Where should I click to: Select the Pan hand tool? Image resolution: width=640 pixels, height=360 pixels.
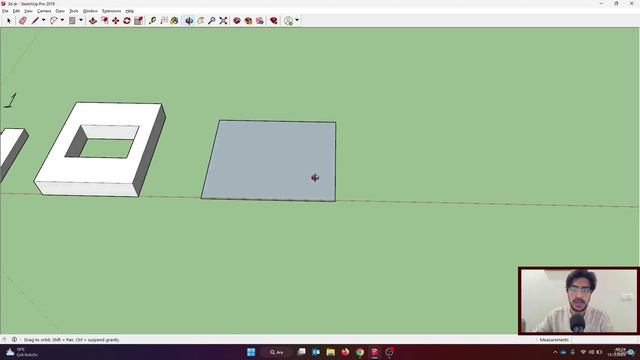(x=200, y=20)
